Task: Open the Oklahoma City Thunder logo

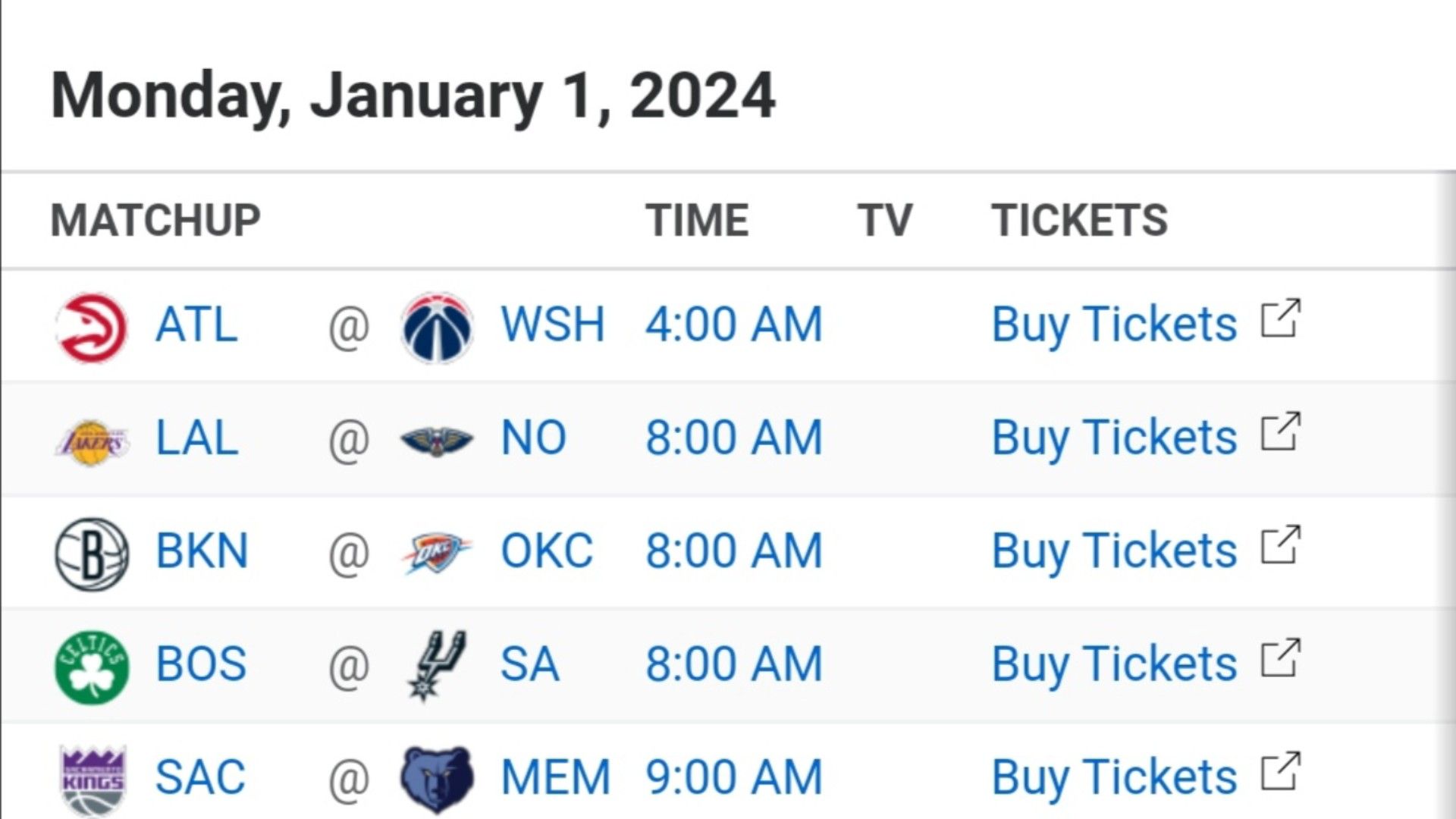Action: [x=437, y=553]
